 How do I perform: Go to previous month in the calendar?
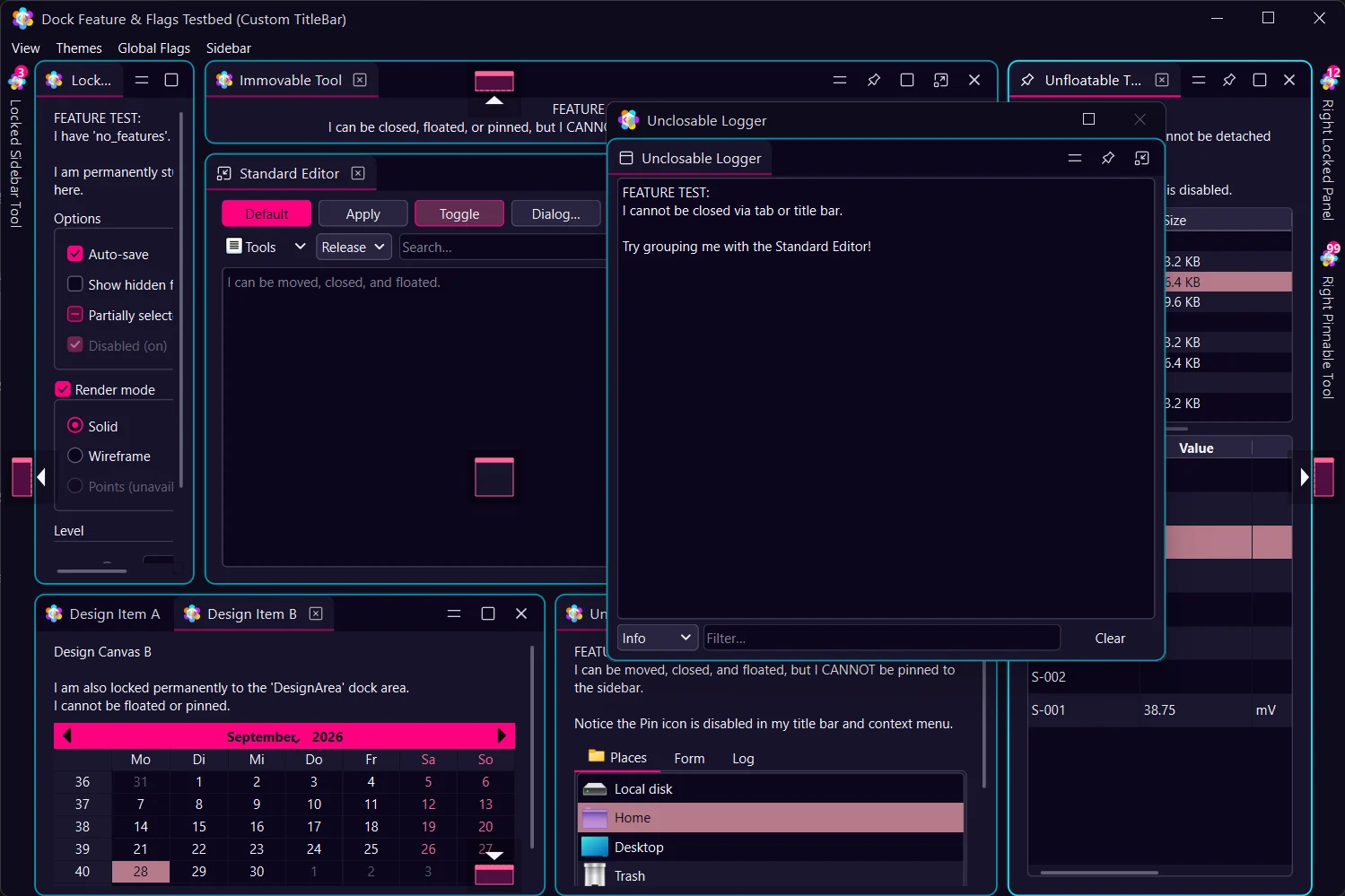(x=66, y=736)
